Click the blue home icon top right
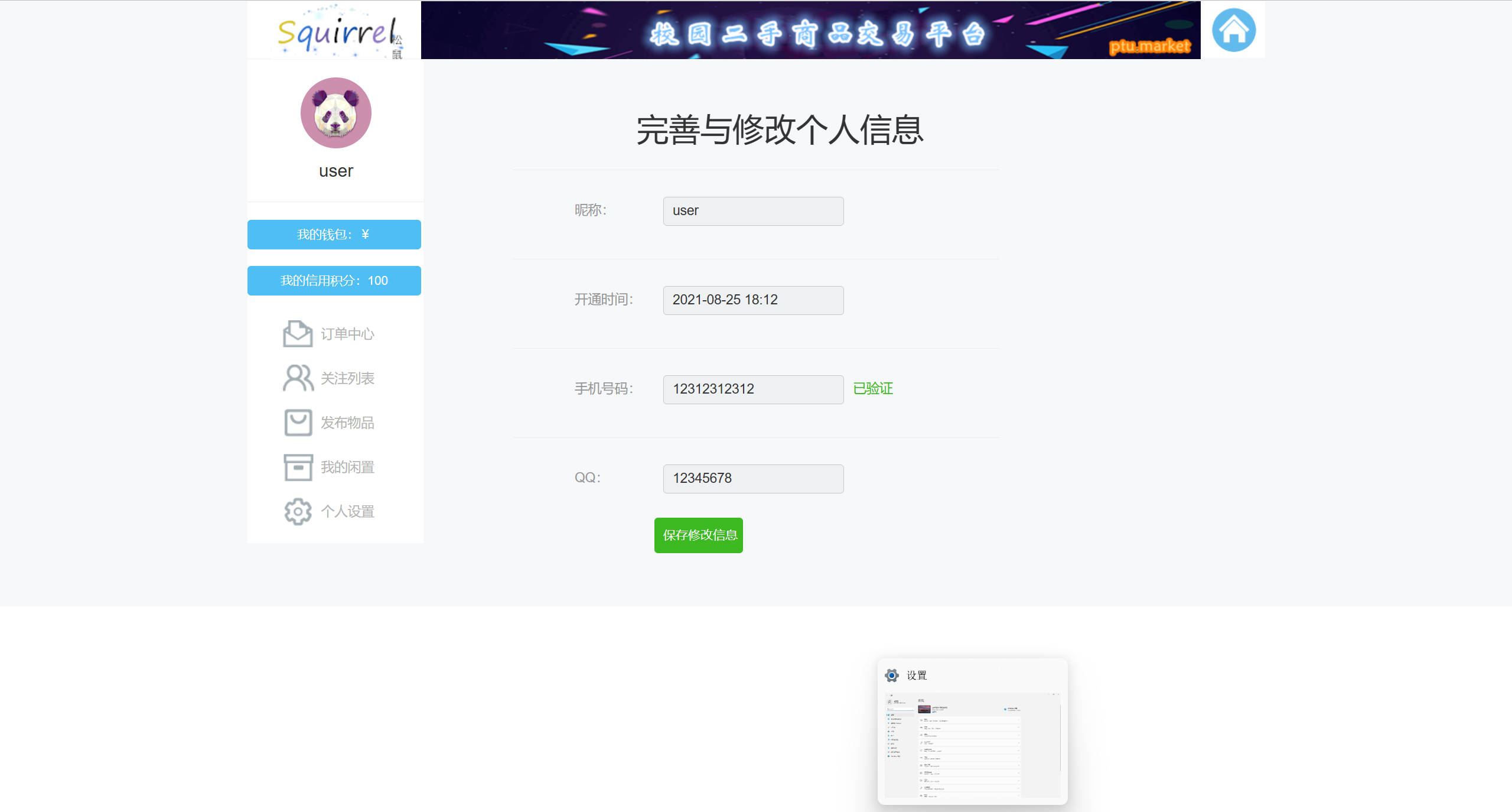The height and width of the screenshot is (812, 1512). pos(1234,30)
